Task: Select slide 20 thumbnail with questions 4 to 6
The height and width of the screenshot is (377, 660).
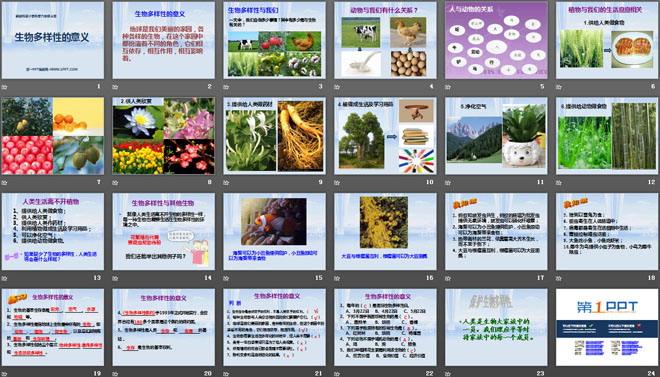Action: [x=163, y=327]
